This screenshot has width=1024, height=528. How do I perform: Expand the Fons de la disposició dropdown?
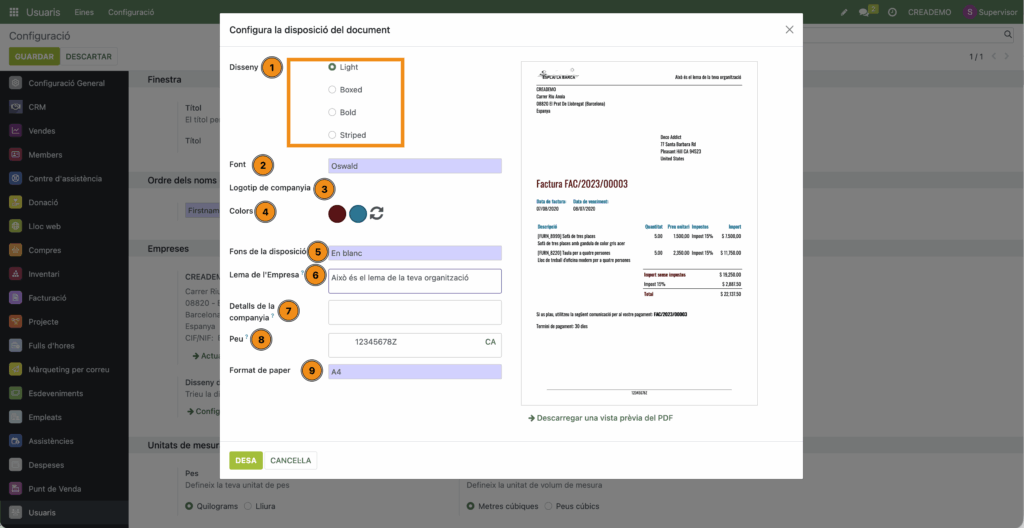coord(414,253)
